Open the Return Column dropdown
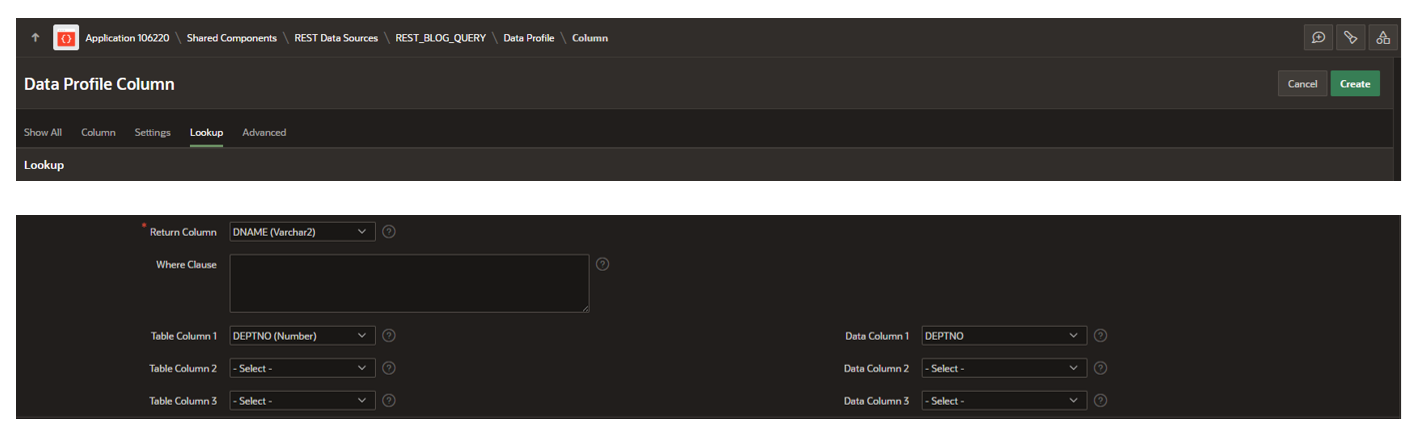Viewport: 1424px width, 440px height. pos(302,232)
